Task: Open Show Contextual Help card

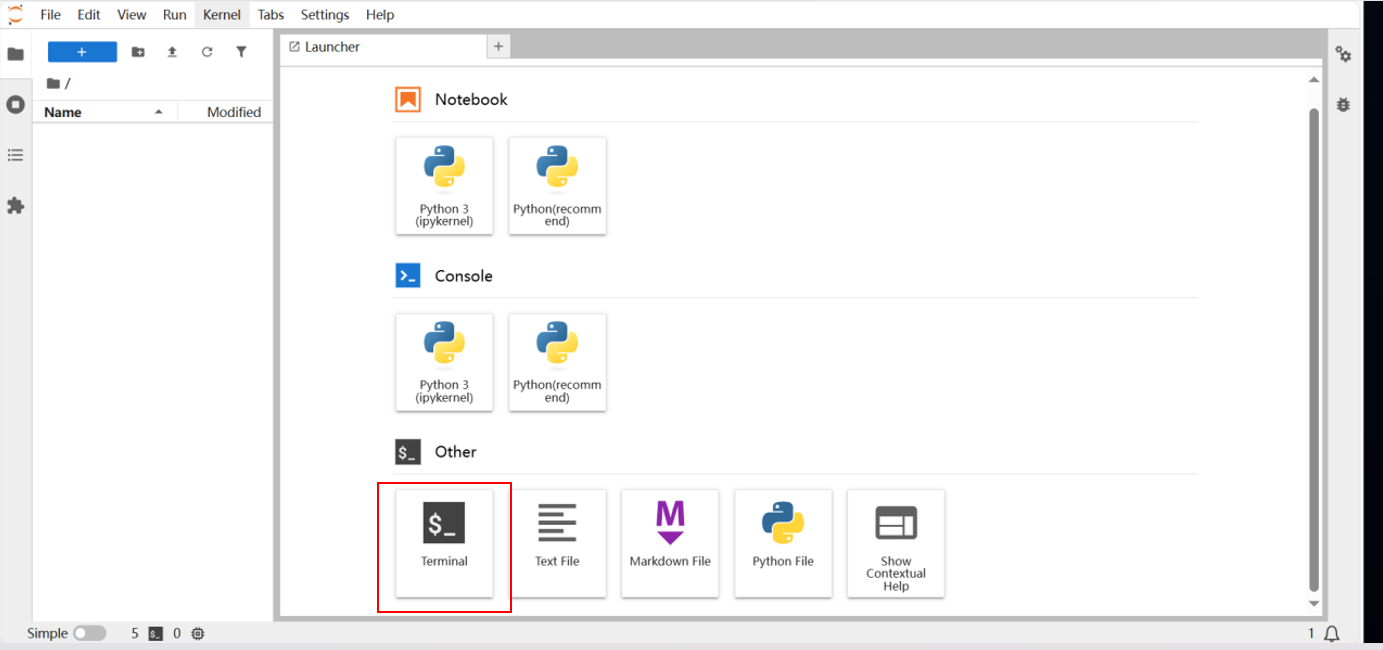Action: 895,543
